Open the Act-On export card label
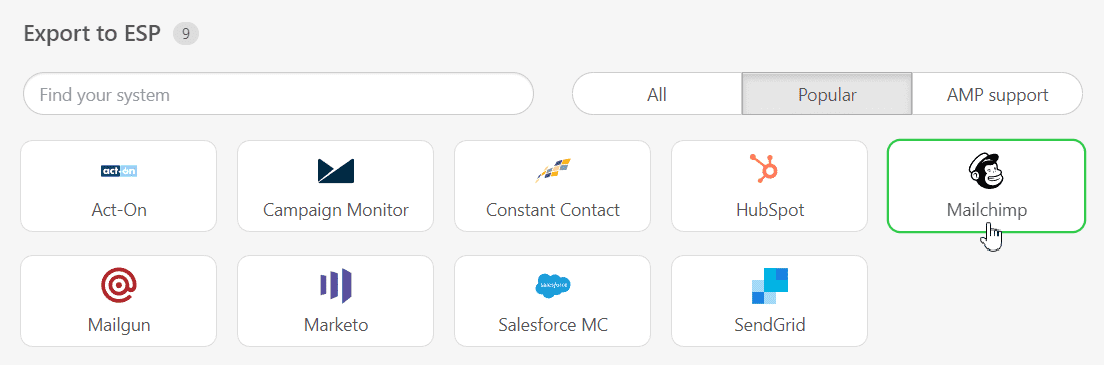 click(x=119, y=210)
